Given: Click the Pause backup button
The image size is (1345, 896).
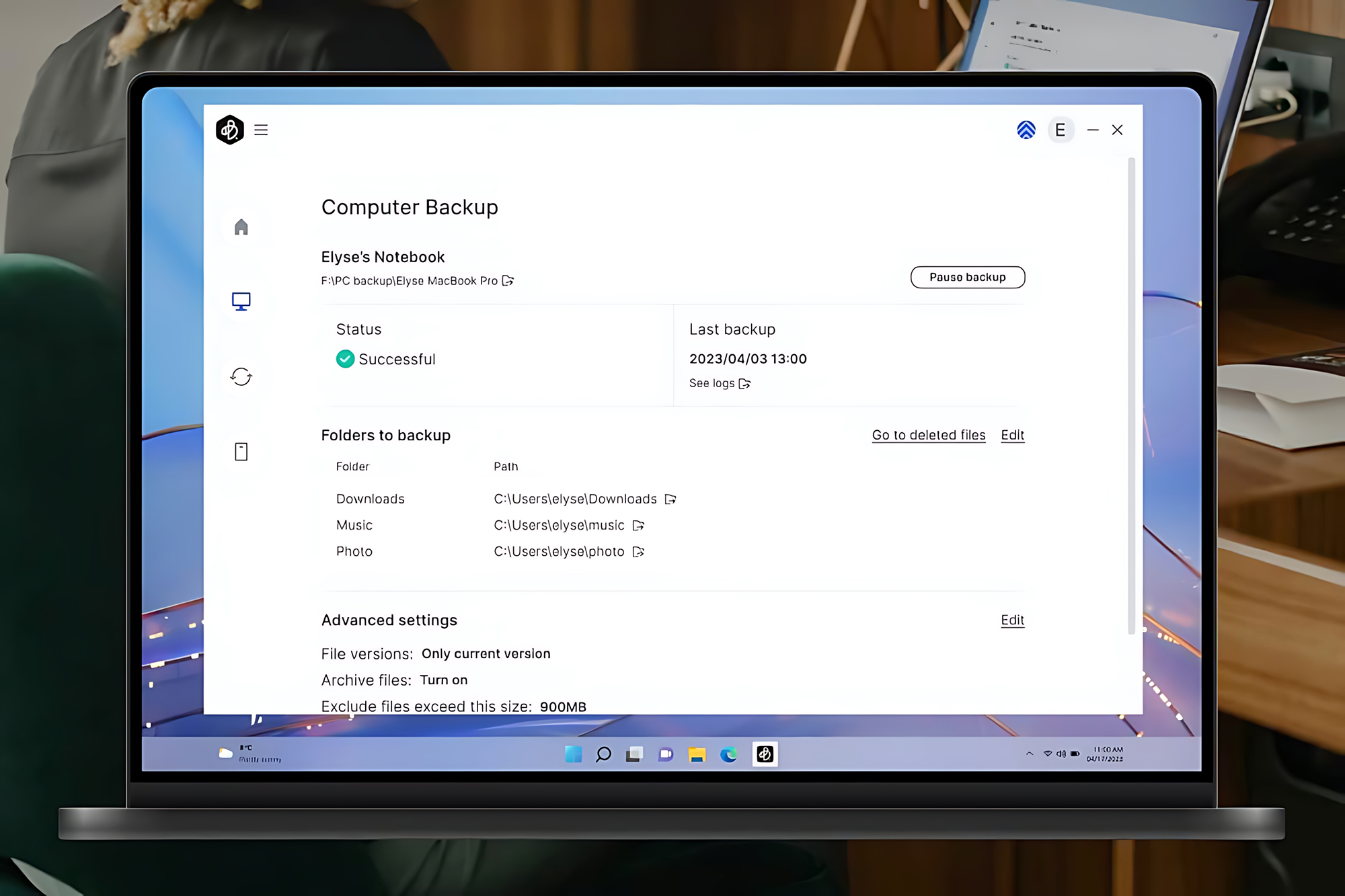Looking at the screenshot, I should pos(967,278).
